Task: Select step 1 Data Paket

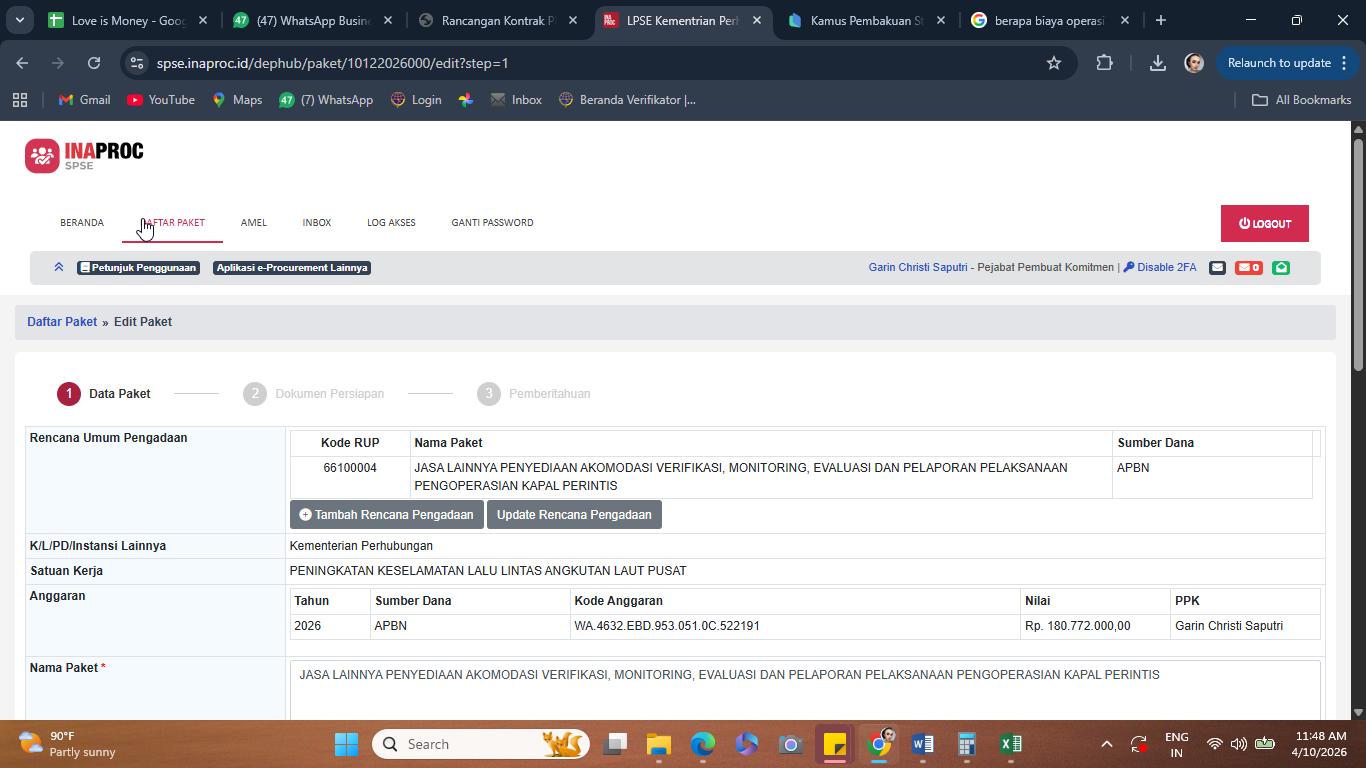Action: point(104,394)
